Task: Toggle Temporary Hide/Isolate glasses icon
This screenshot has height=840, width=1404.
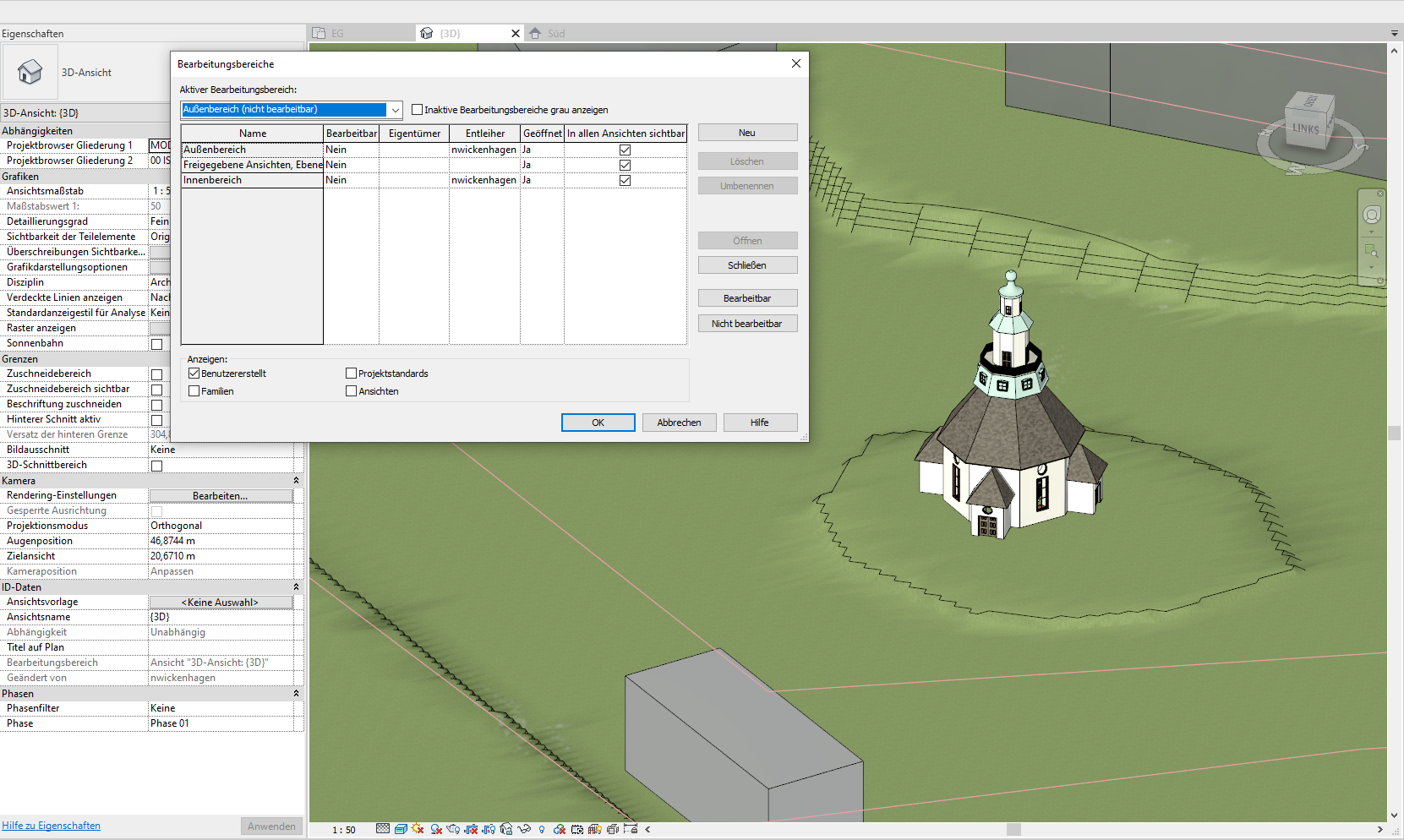Action: pos(524,829)
